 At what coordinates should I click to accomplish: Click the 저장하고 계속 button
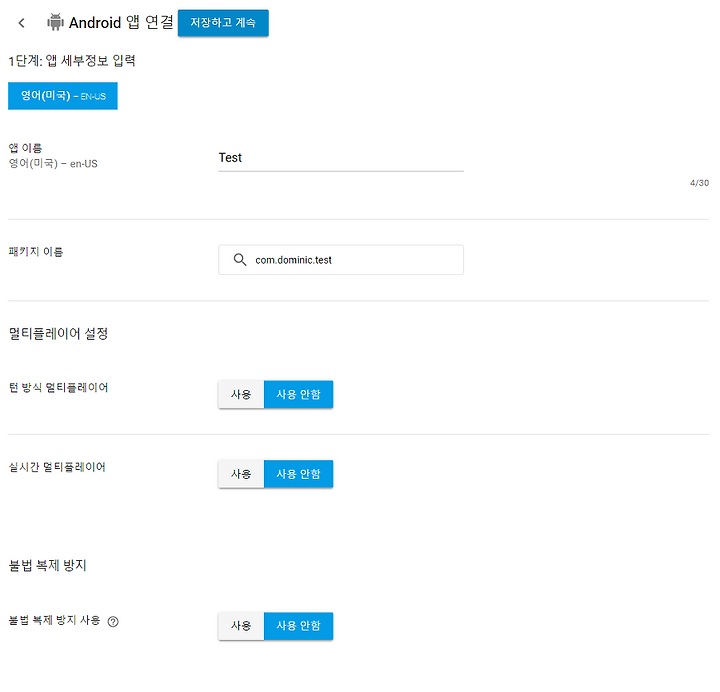click(x=223, y=23)
